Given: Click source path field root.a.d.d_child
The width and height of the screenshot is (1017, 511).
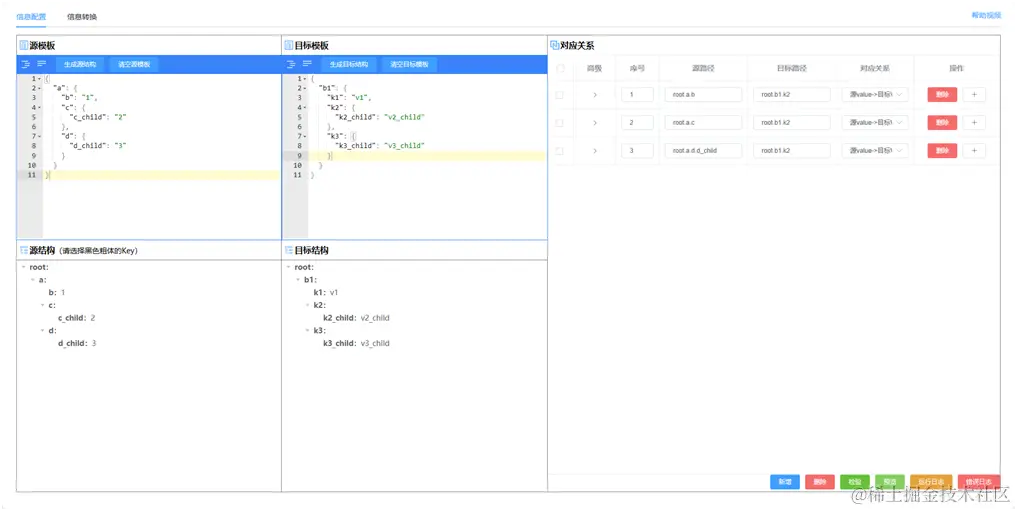Looking at the screenshot, I should 703,150.
